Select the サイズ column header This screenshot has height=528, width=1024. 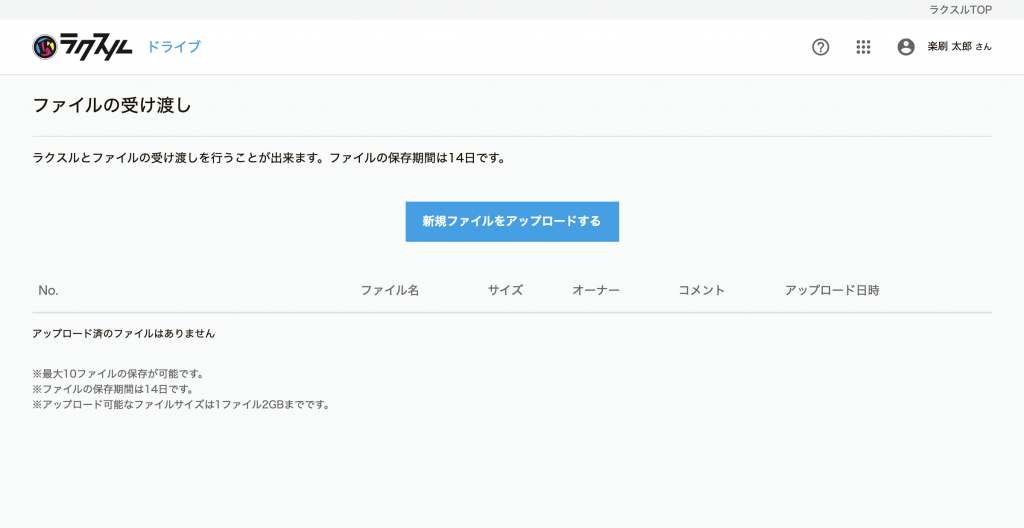tap(505, 290)
